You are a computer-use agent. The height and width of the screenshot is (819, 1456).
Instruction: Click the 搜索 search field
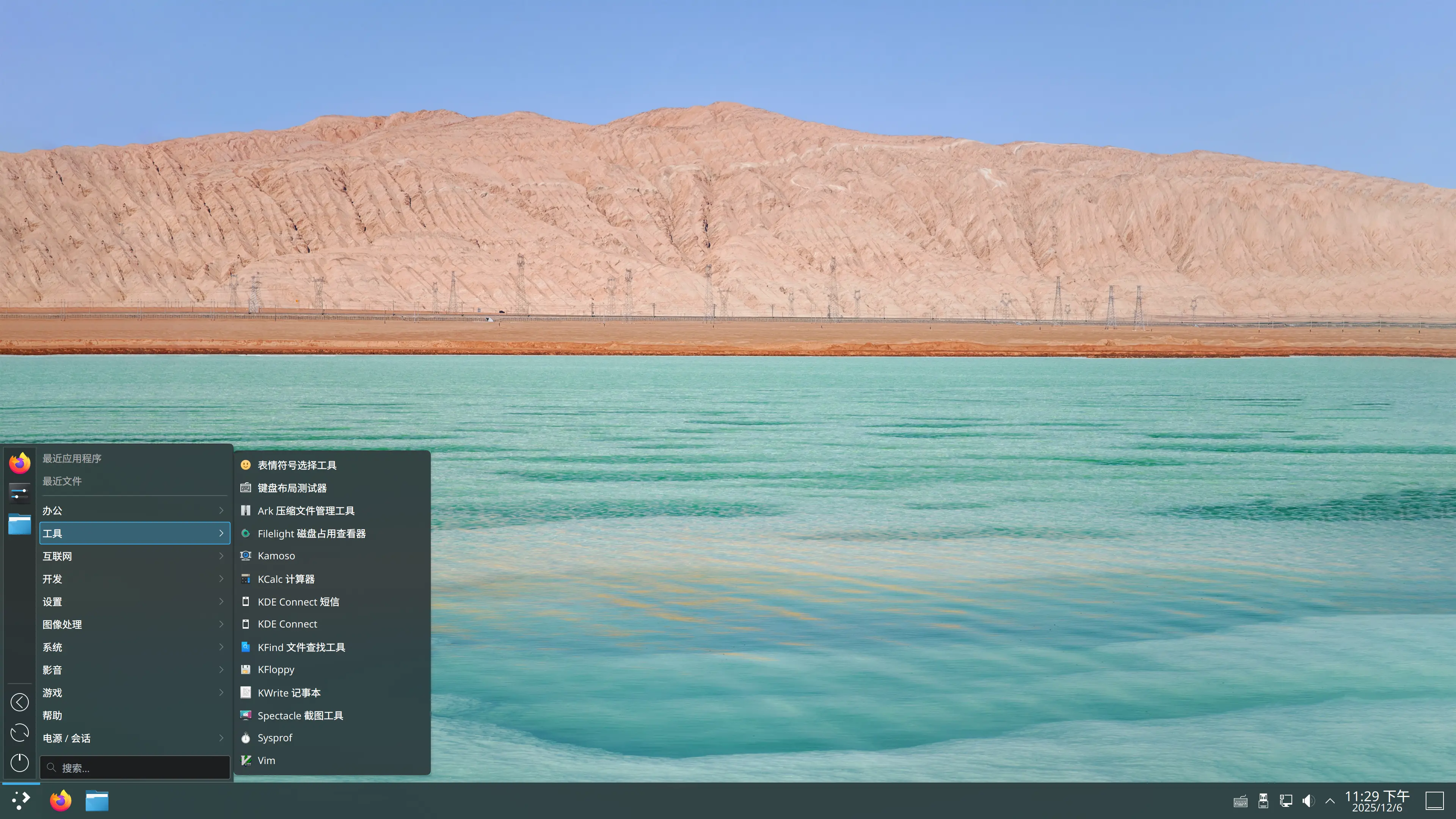click(x=135, y=767)
